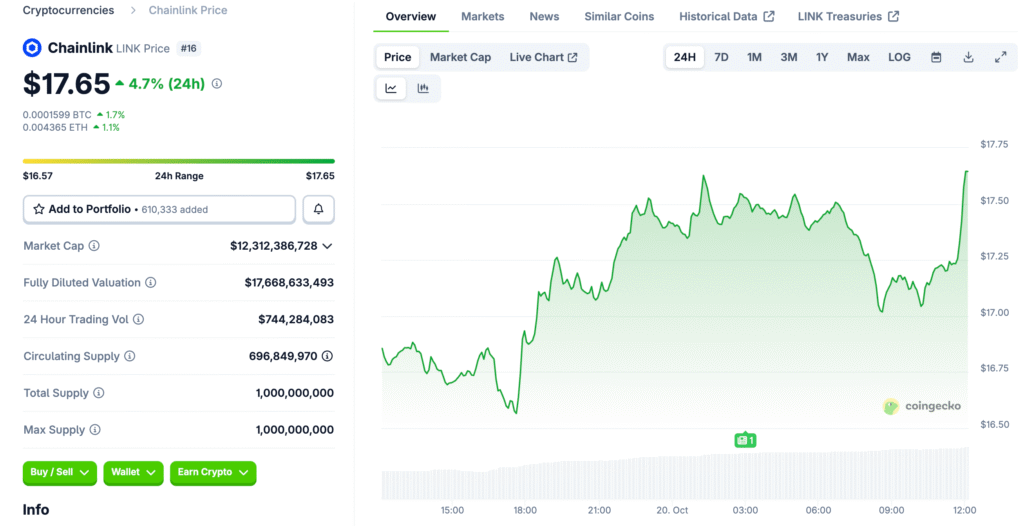Add to Portfolio button
Image resolution: width=1024 pixels, height=526 pixels.
(x=159, y=209)
